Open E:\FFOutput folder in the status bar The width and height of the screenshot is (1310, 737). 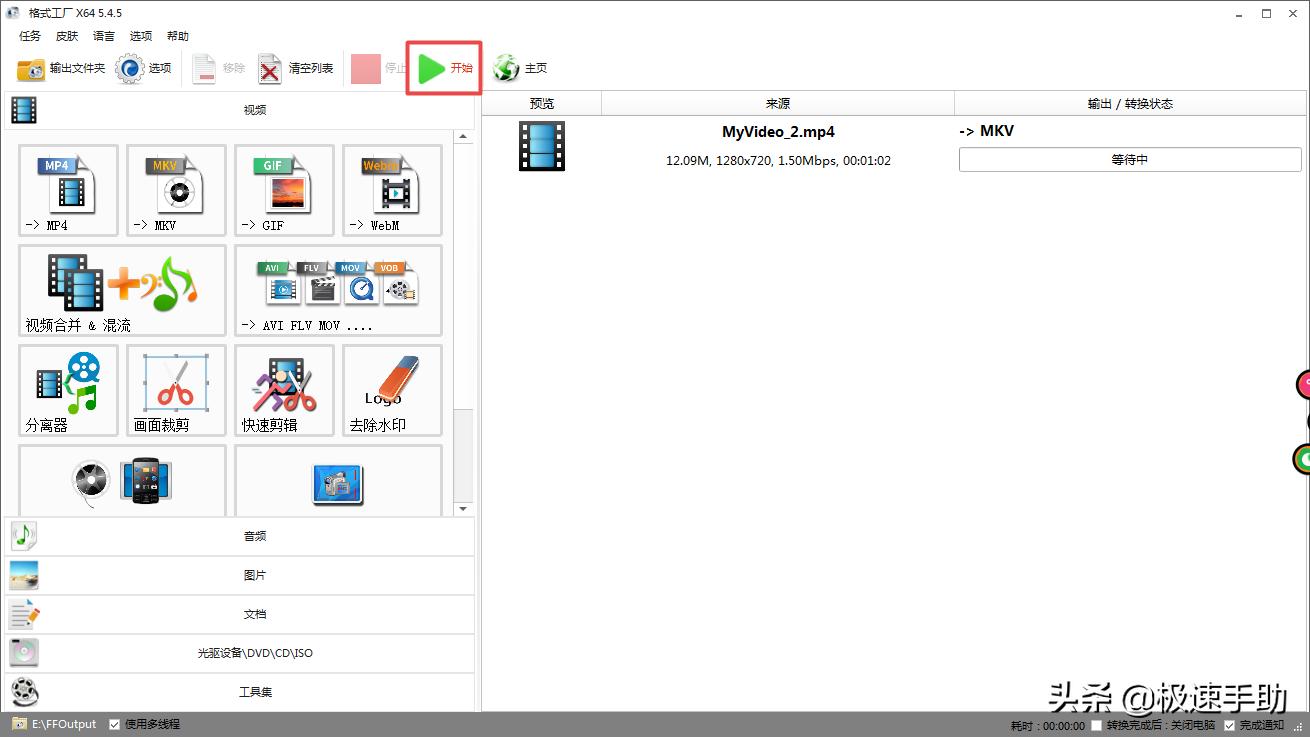[x=54, y=724]
